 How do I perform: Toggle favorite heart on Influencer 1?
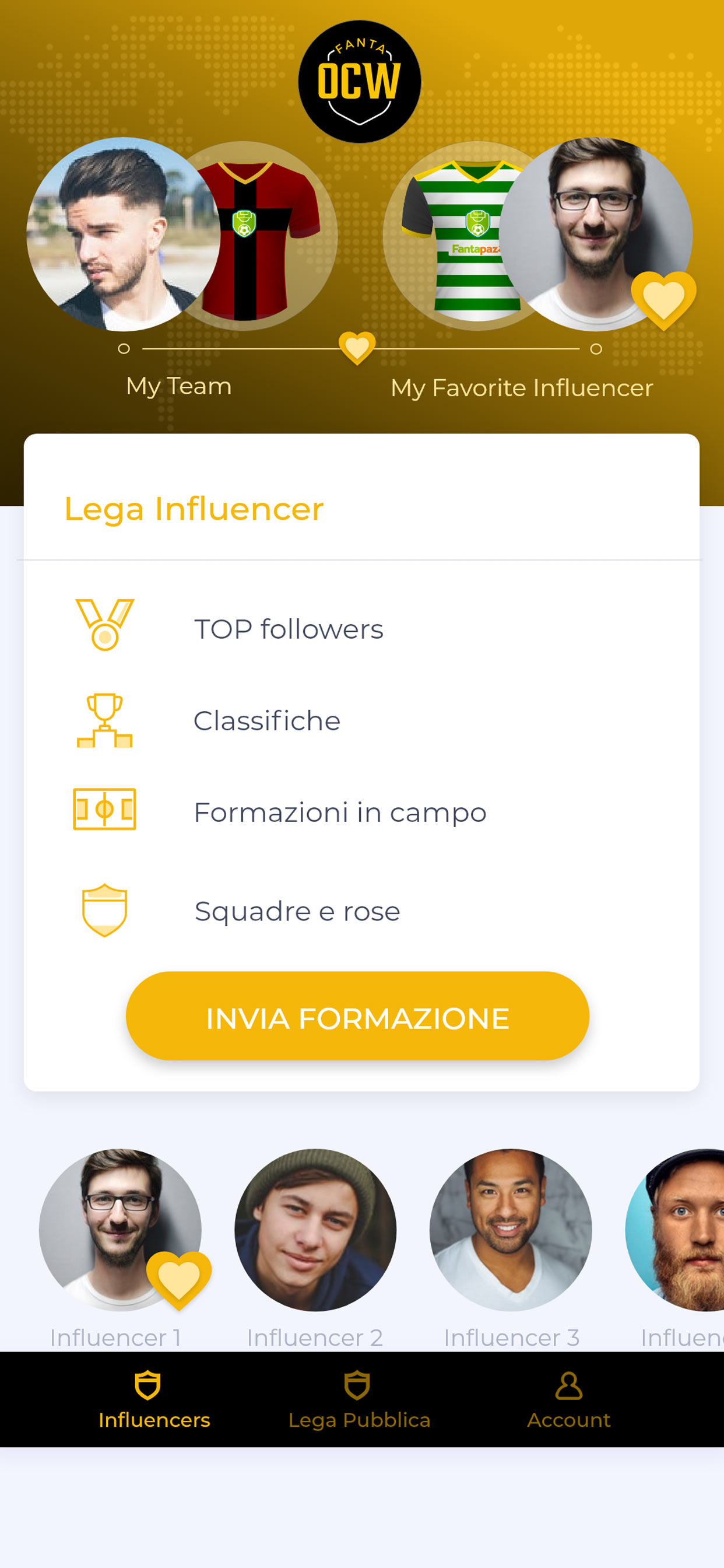[x=179, y=1279]
